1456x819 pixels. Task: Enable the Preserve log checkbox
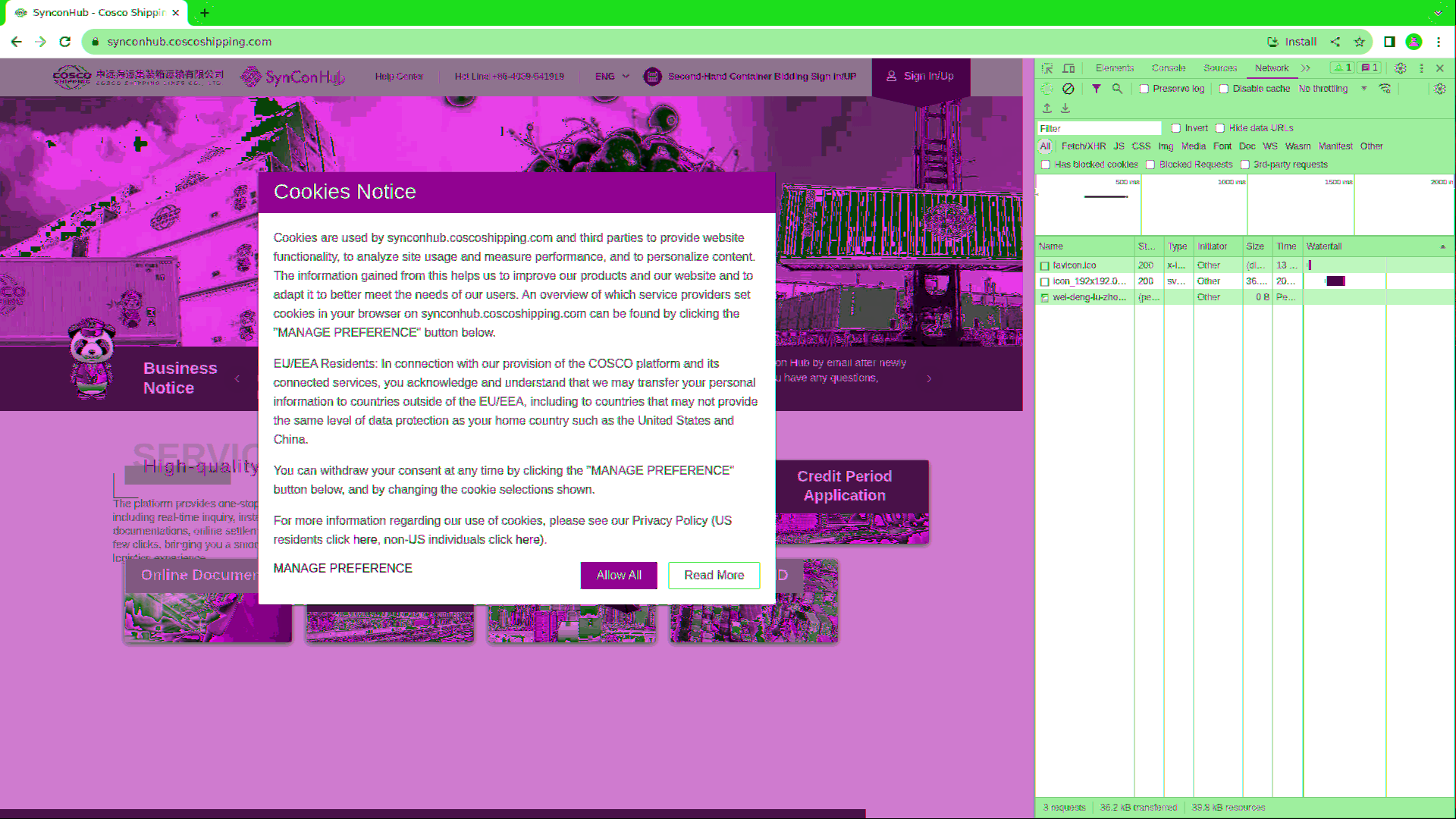(x=1144, y=89)
